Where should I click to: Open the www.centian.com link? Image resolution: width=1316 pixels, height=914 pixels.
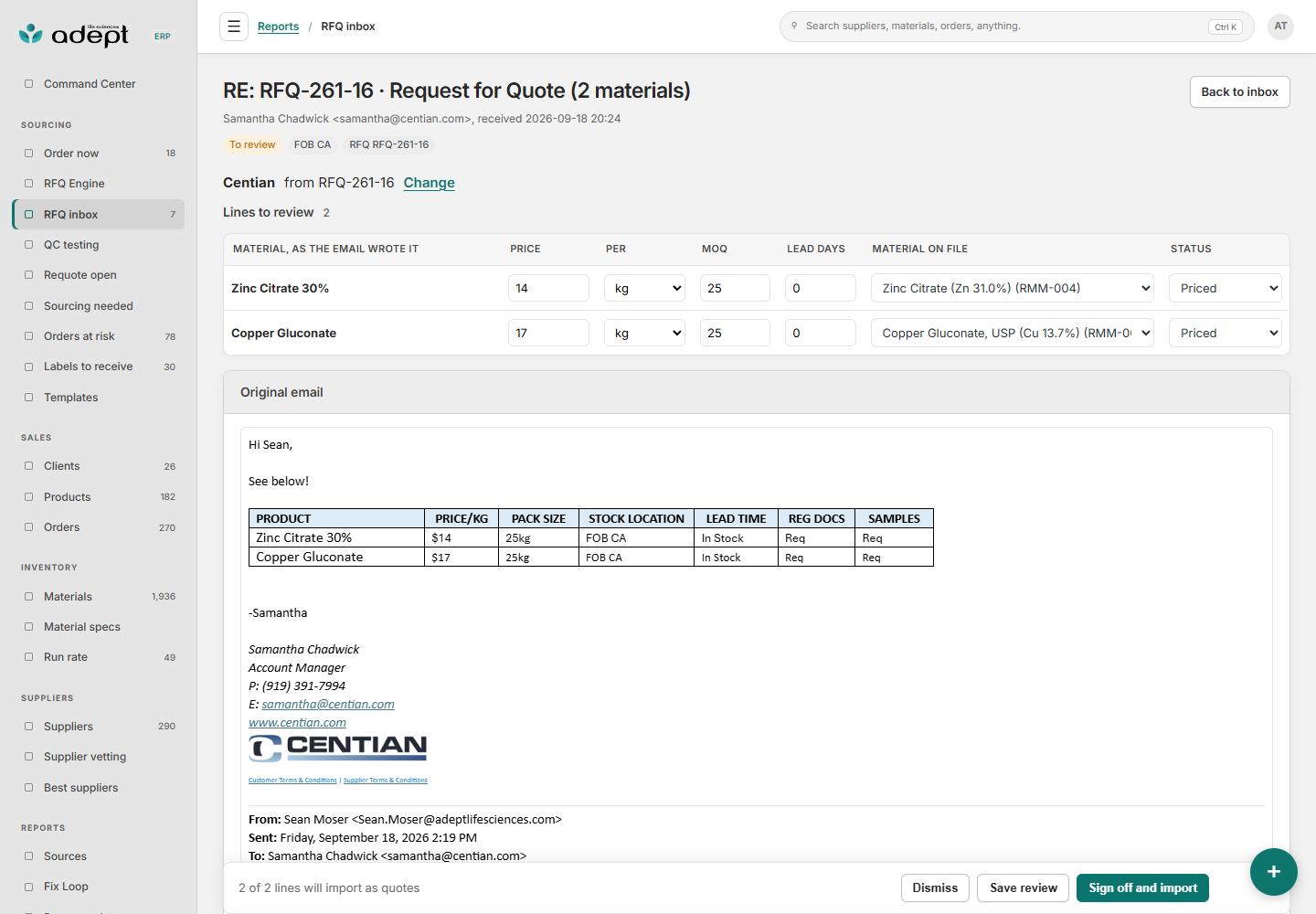coord(297,723)
